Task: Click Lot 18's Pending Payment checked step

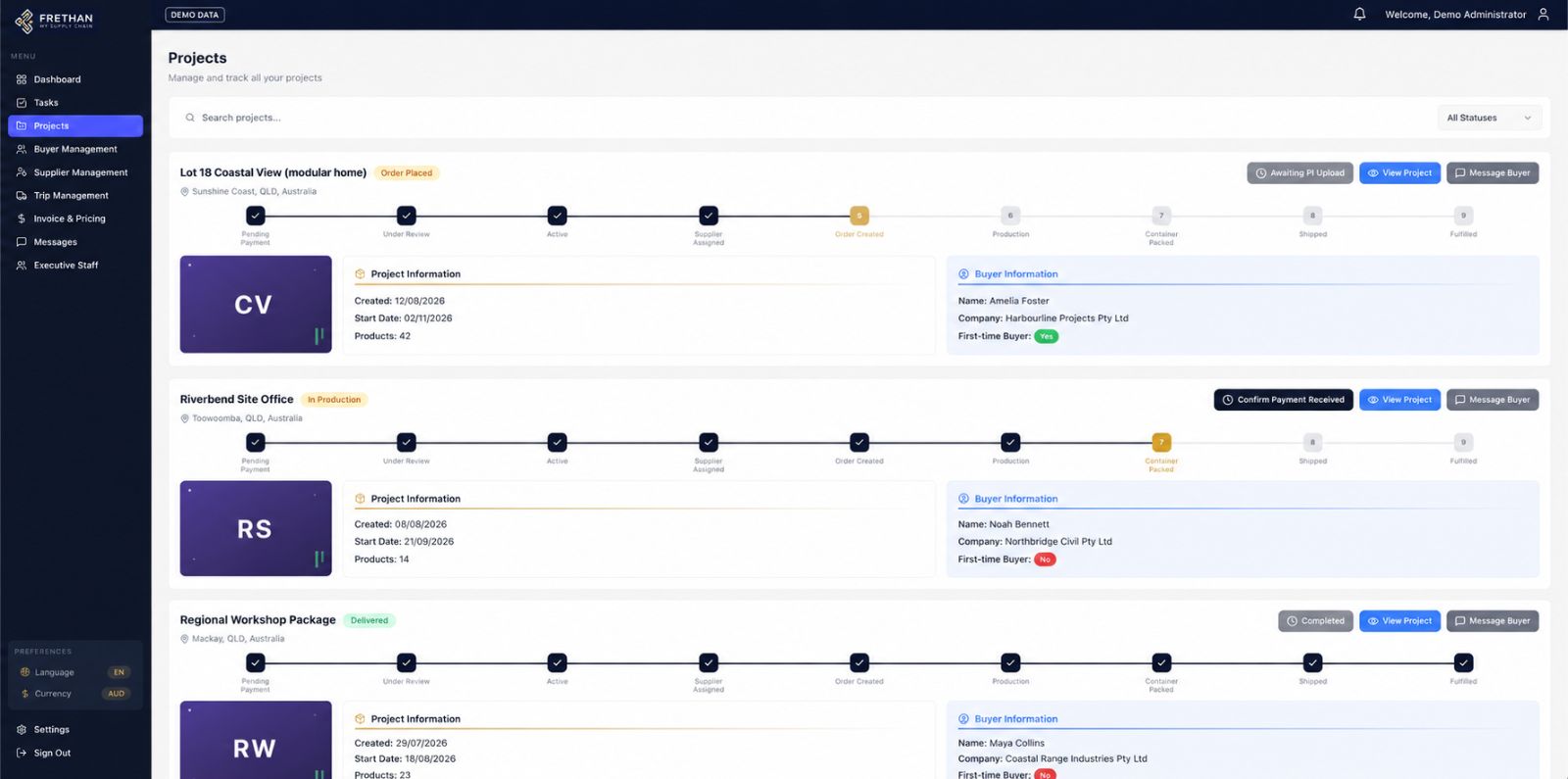Action: pyautogui.click(x=255, y=216)
